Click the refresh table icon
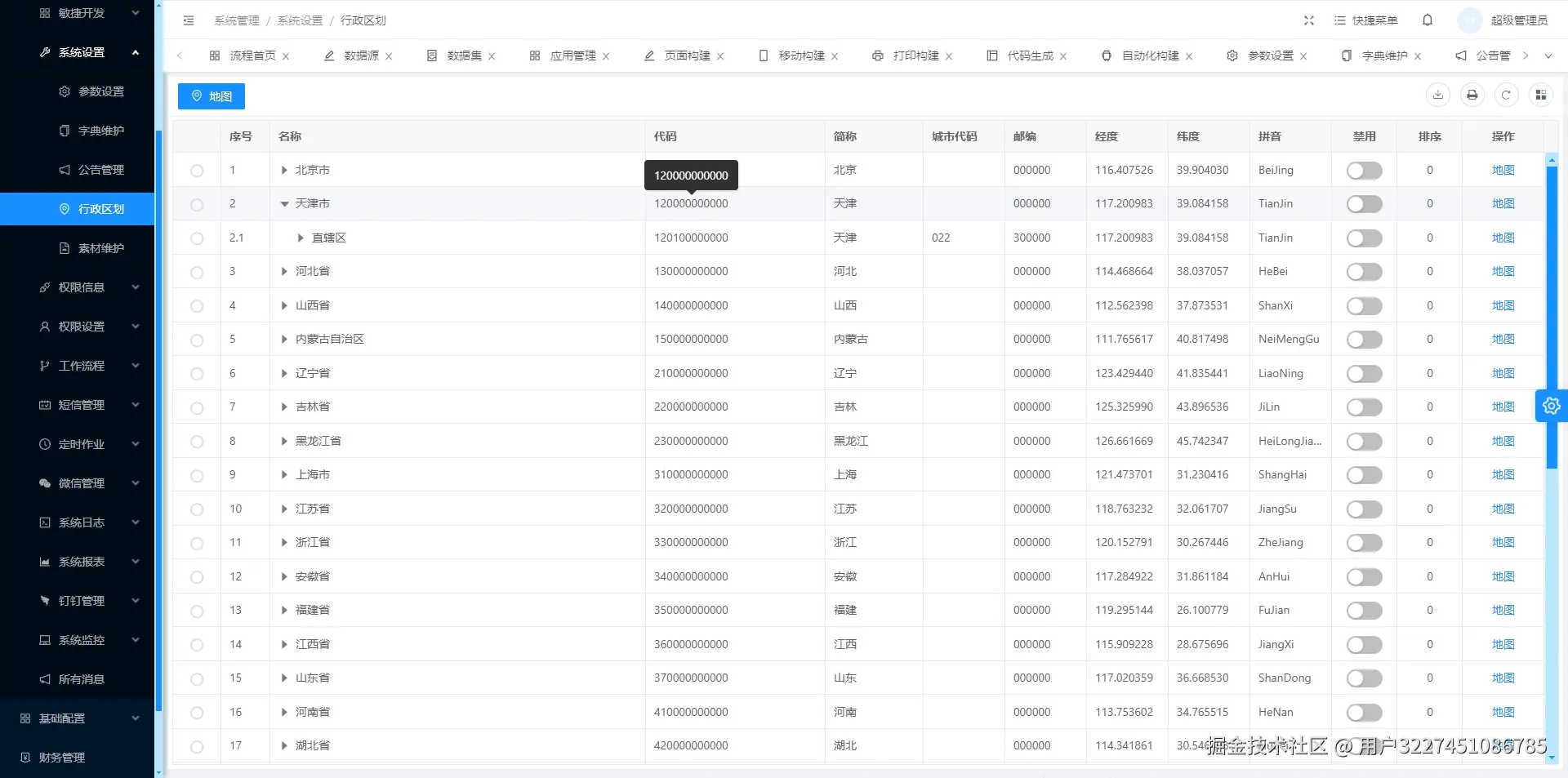This screenshot has height=778, width=1568. [1506, 96]
